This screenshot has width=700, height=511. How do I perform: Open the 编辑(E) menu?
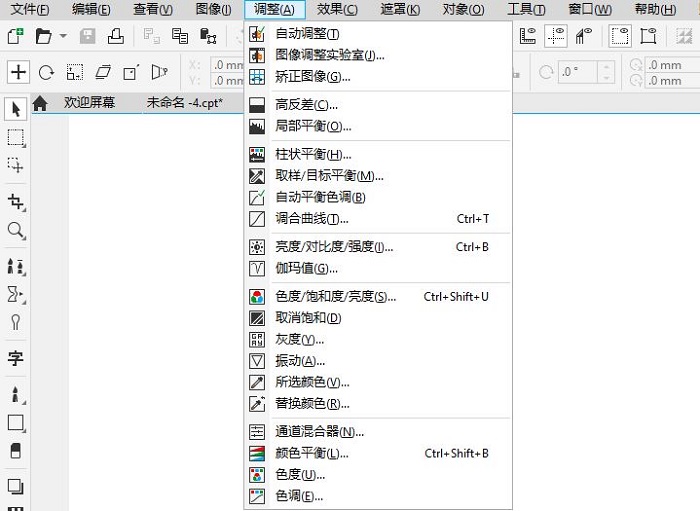coord(91,9)
